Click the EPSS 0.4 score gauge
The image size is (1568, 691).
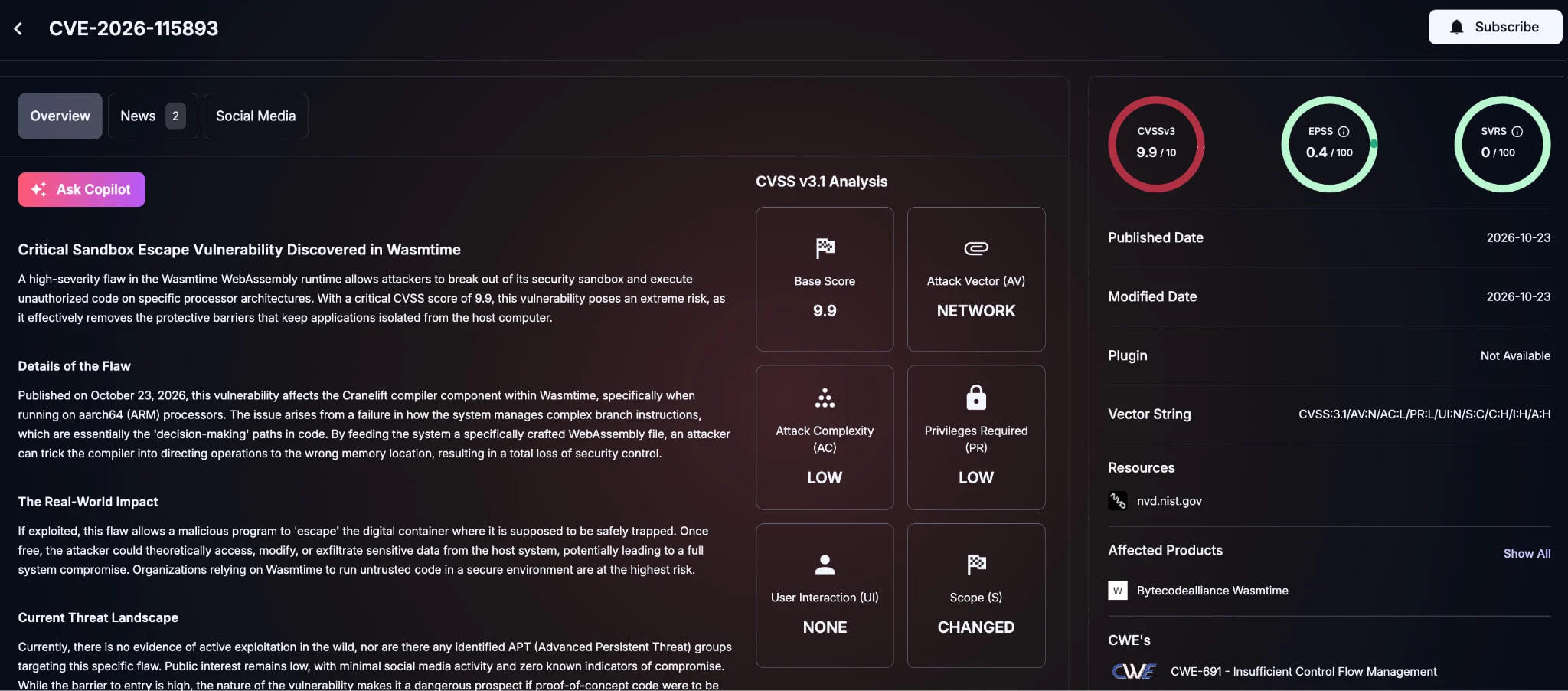click(1329, 144)
